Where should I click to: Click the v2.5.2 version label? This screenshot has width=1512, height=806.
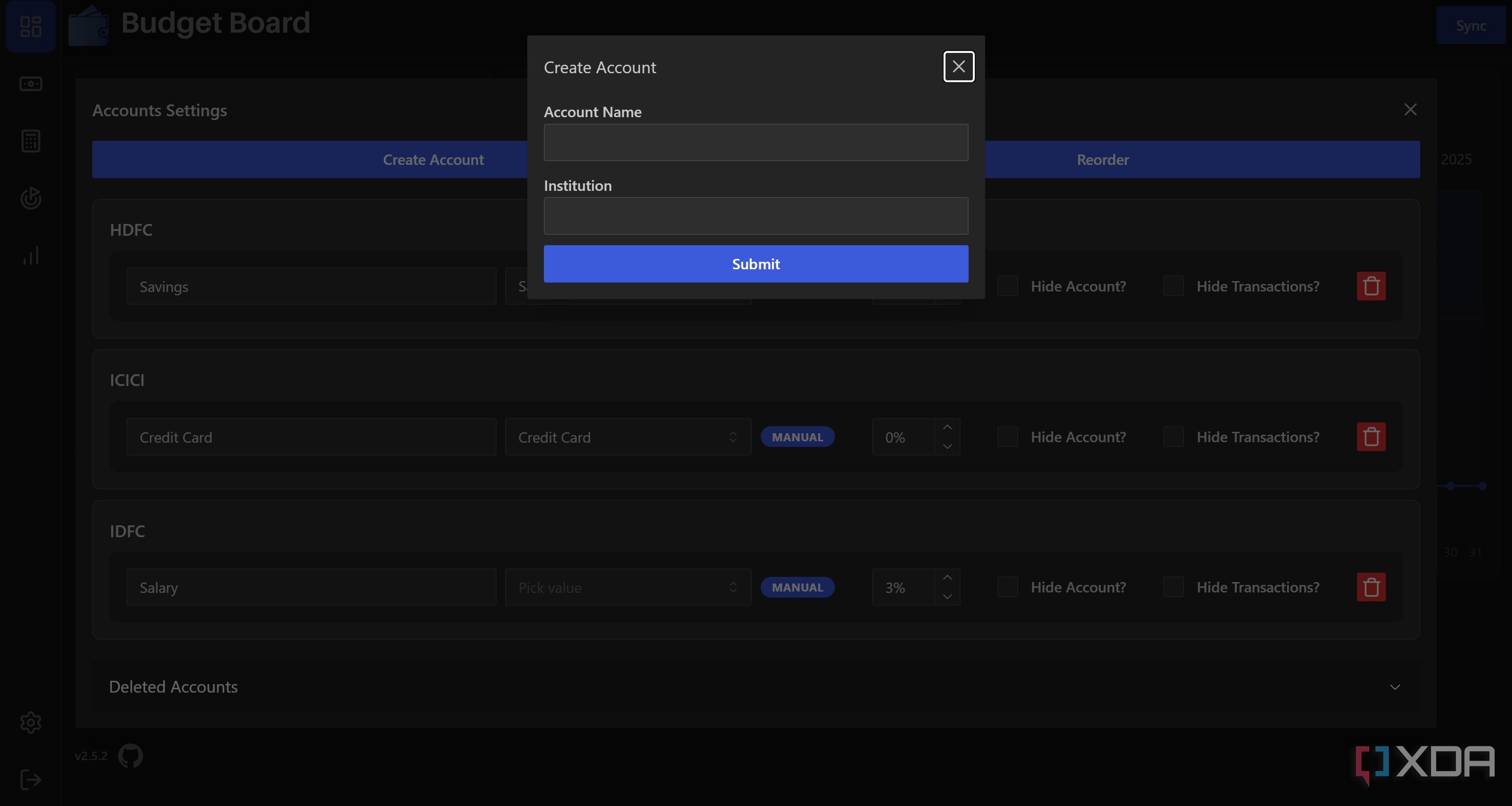point(91,756)
